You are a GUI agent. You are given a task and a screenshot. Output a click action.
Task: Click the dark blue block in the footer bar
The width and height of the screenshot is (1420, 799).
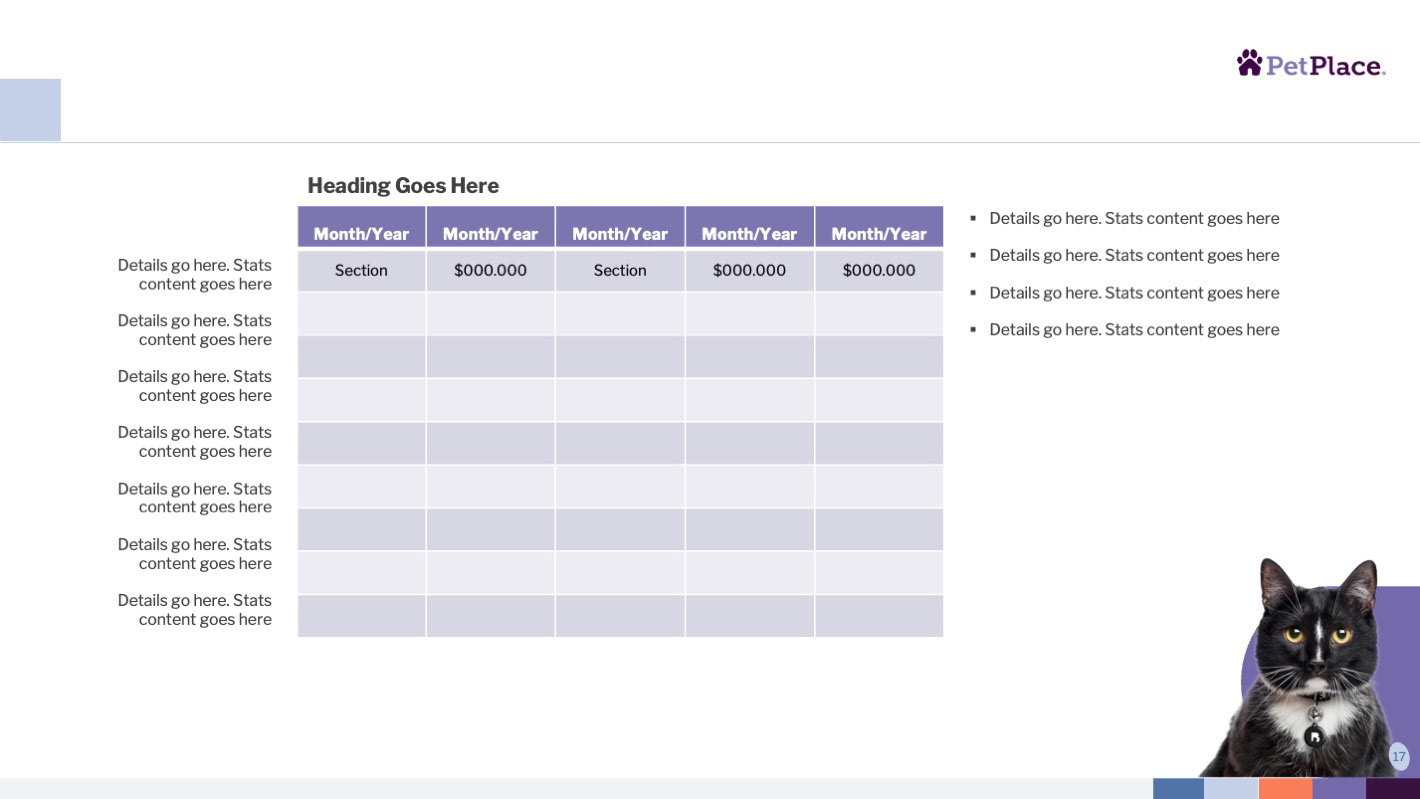tap(1178, 789)
